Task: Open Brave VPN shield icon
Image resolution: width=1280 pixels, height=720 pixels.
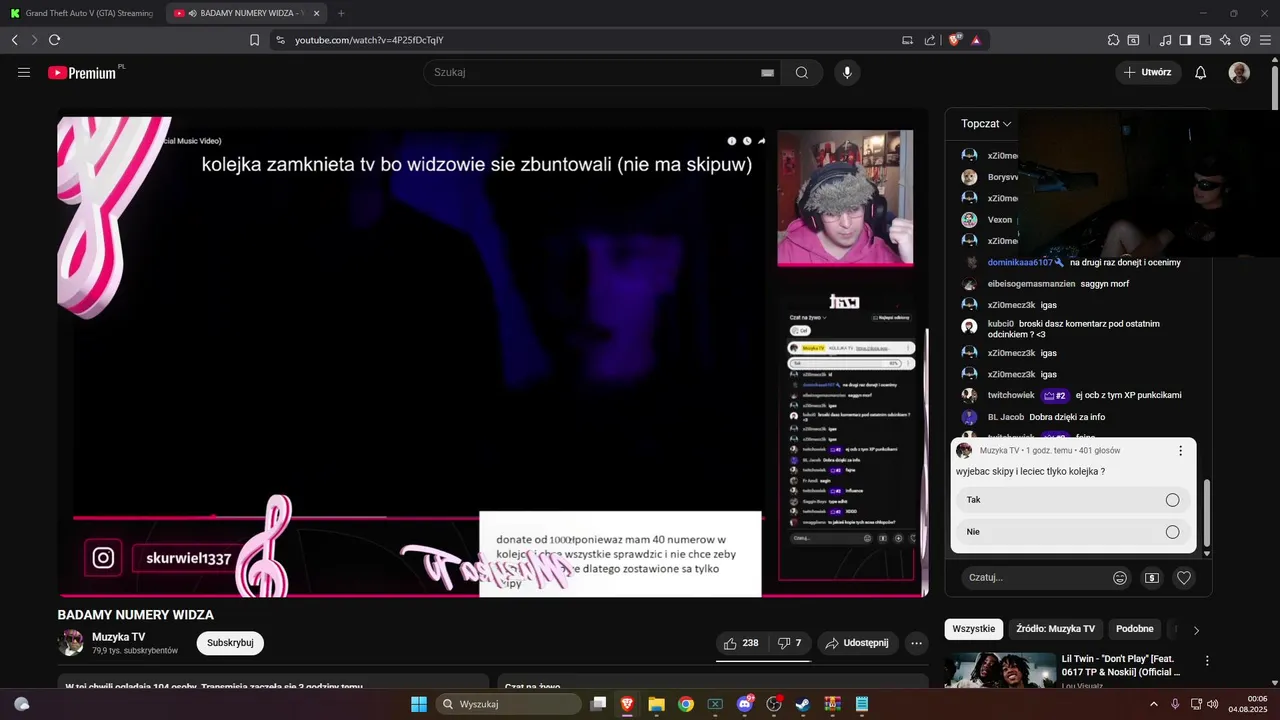Action: pos(1245,40)
